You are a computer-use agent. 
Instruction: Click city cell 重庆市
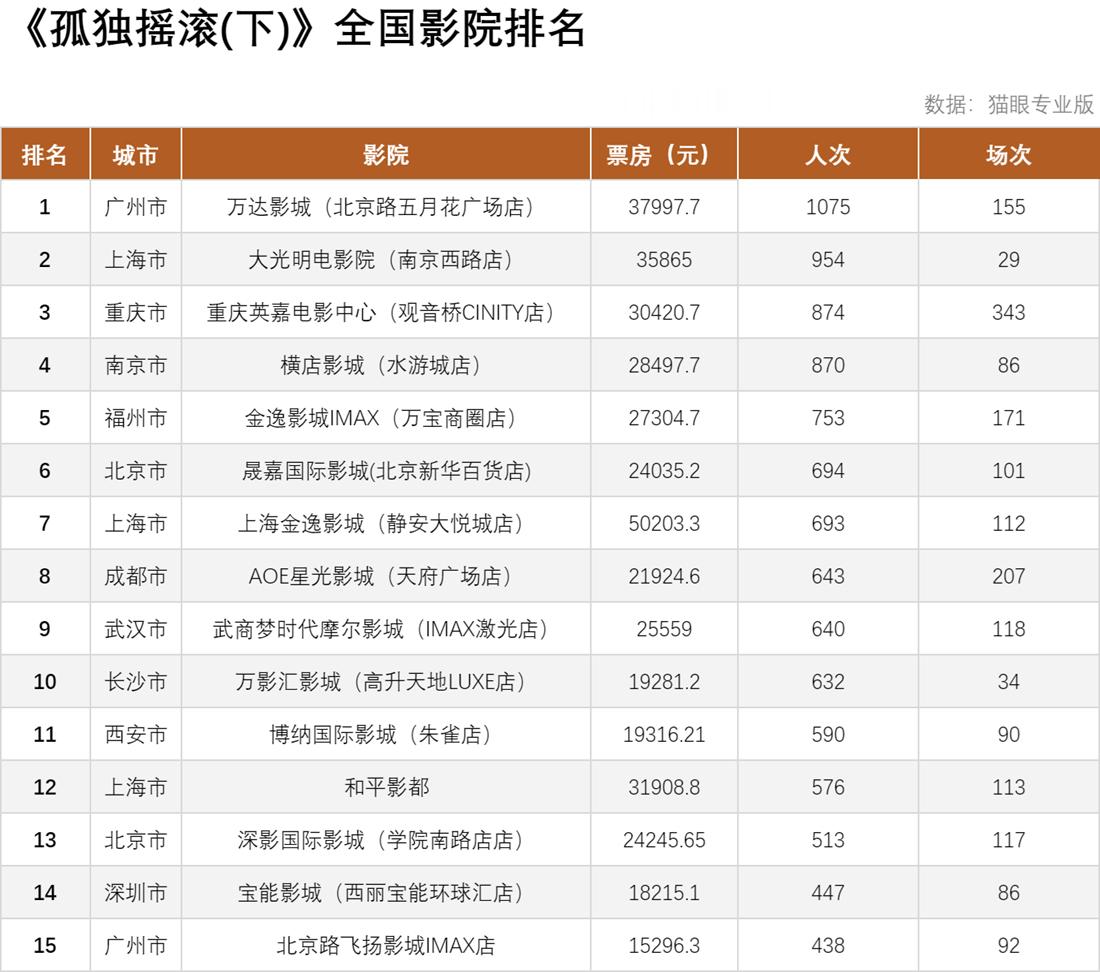135,312
